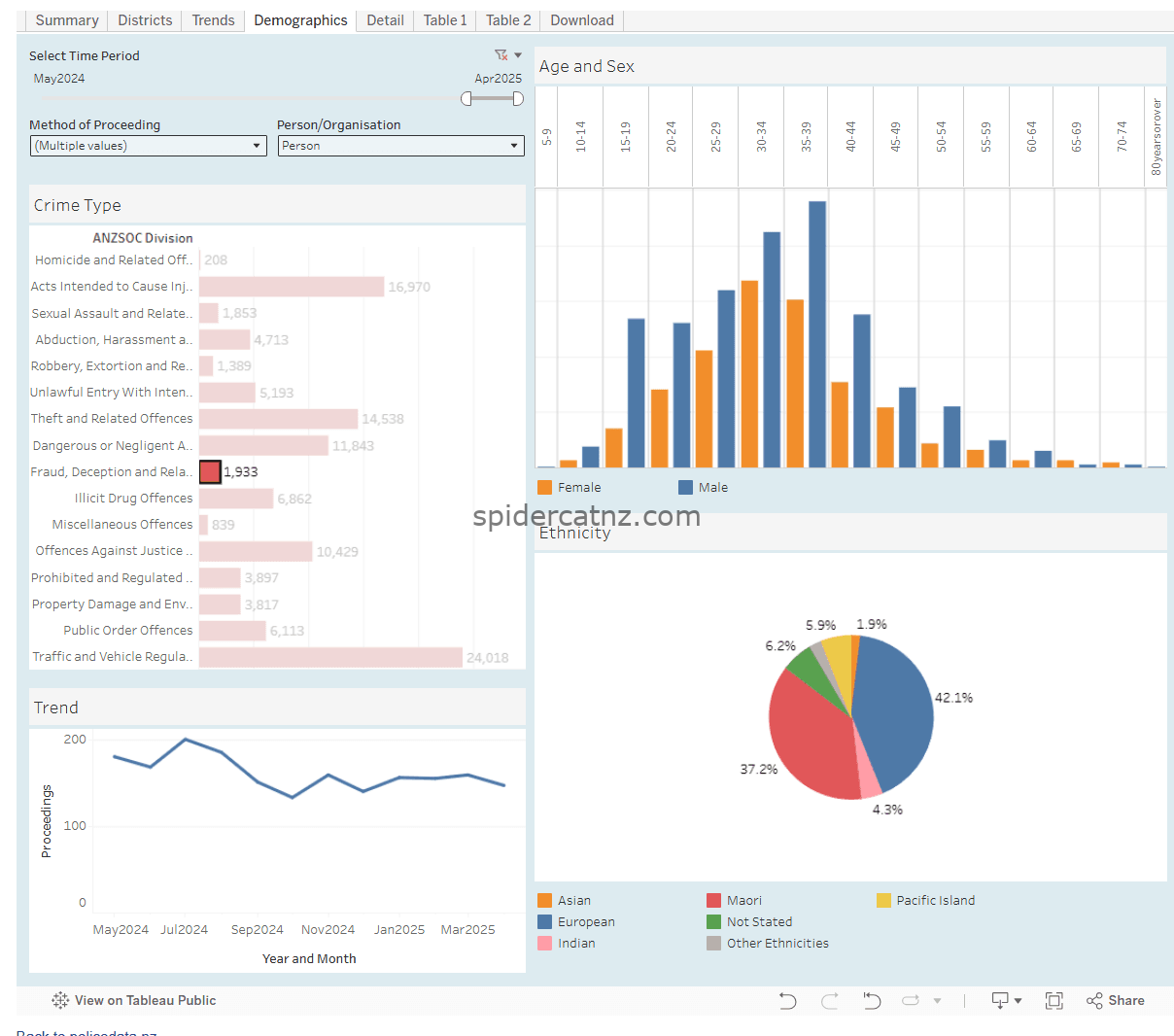The width and height of the screenshot is (1174, 1036).
Task: Click the Tableau Public logo icon
Action: pyautogui.click(x=60, y=1000)
